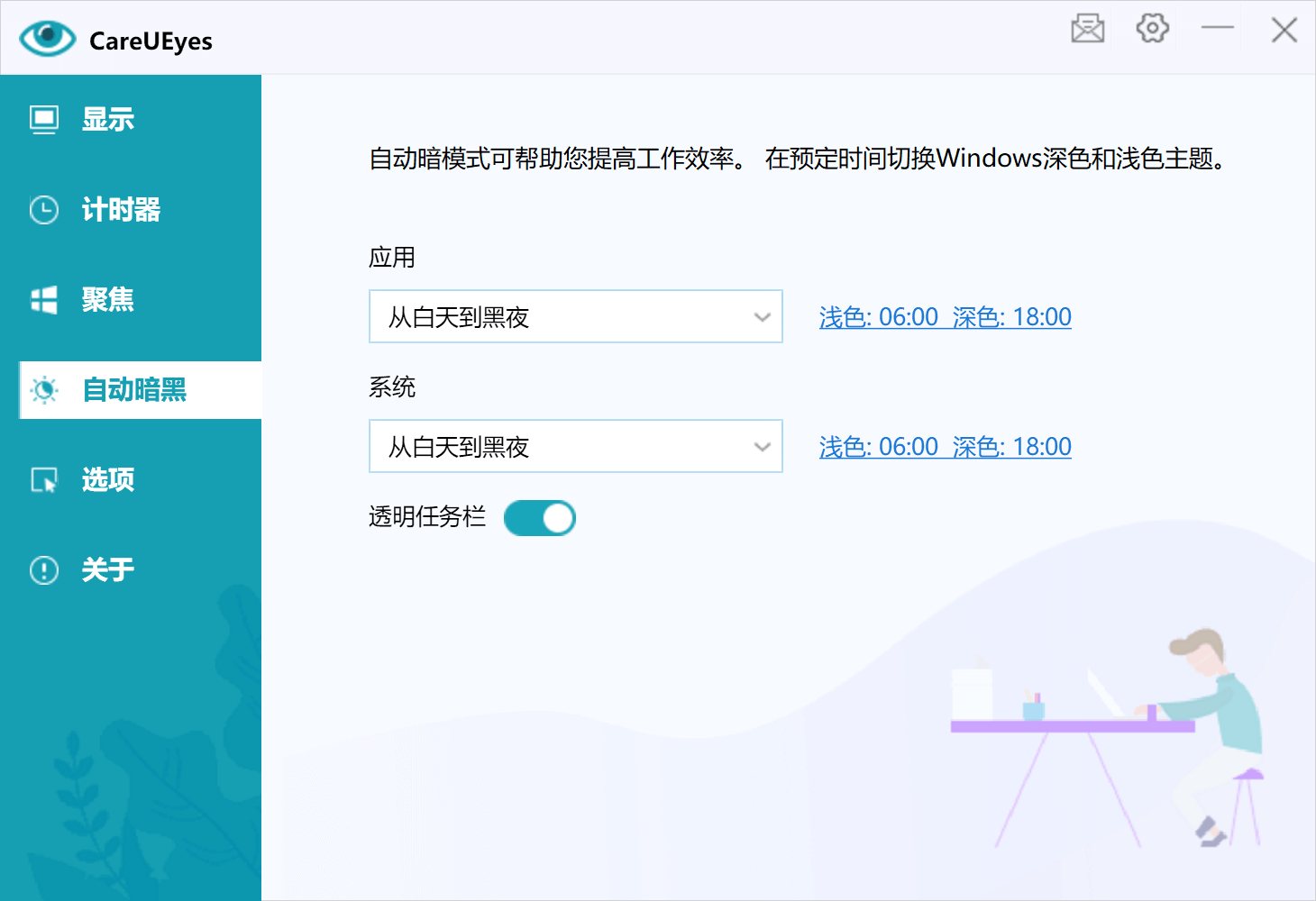1316x901 pixels.
Task: Click the 聚焦 Windows icon
Action: click(x=43, y=299)
